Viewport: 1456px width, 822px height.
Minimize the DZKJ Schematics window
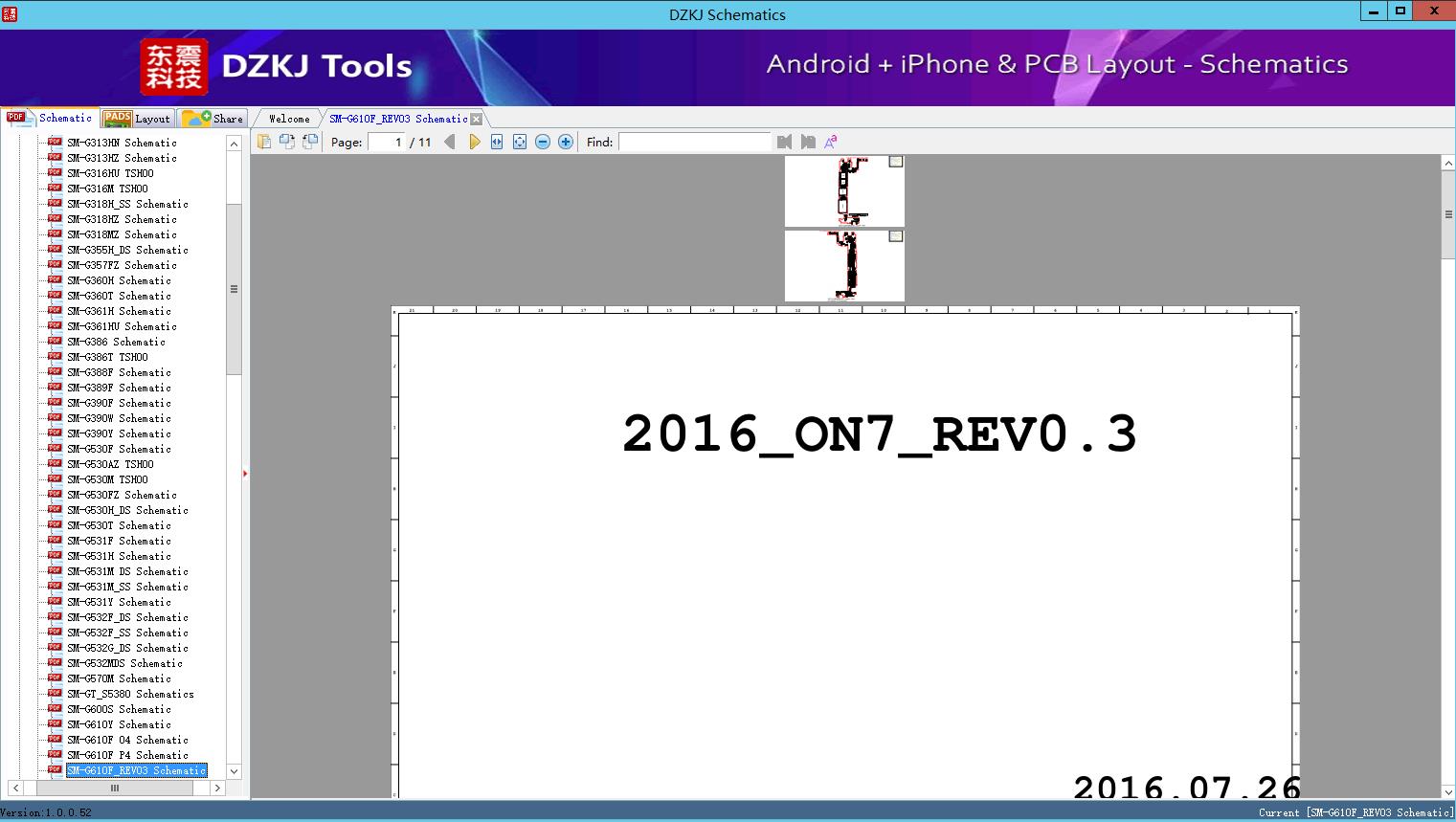click(1374, 11)
